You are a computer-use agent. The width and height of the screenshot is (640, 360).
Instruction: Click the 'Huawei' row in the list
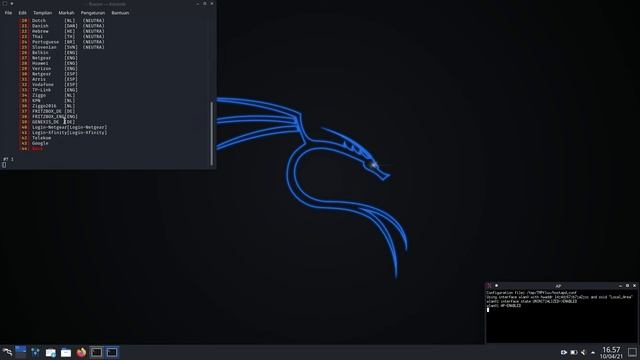click(49, 63)
